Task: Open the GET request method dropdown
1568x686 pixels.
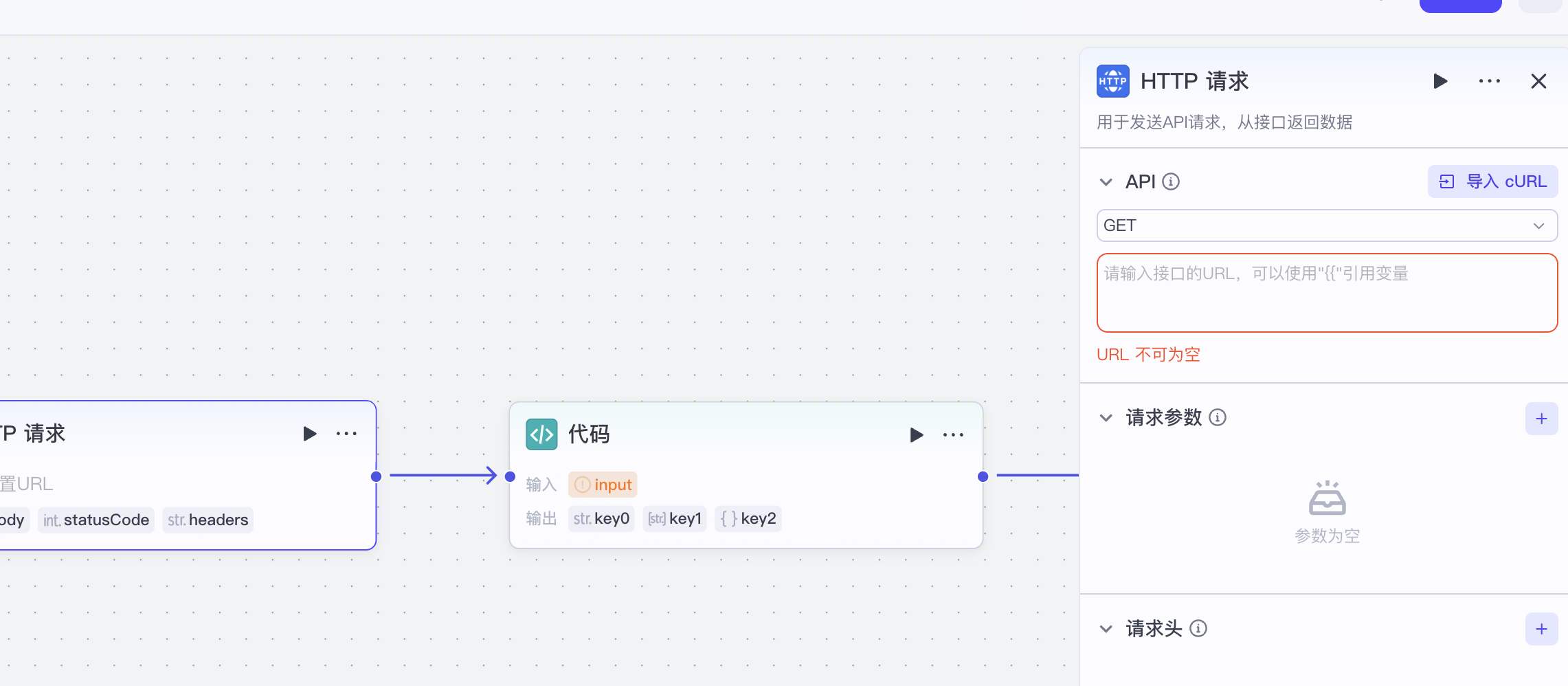Action: (1326, 225)
